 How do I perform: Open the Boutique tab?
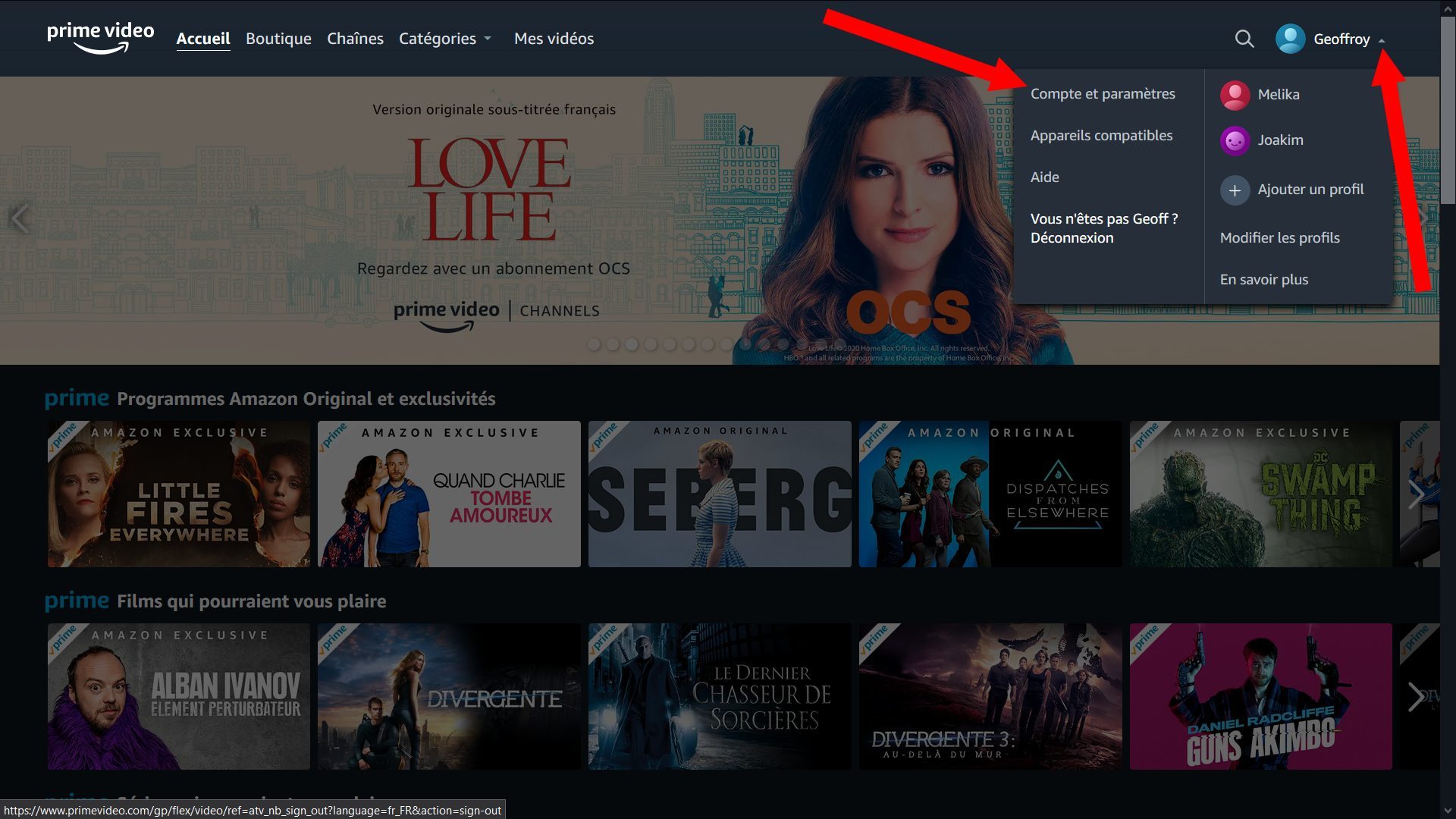click(x=278, y=39)
